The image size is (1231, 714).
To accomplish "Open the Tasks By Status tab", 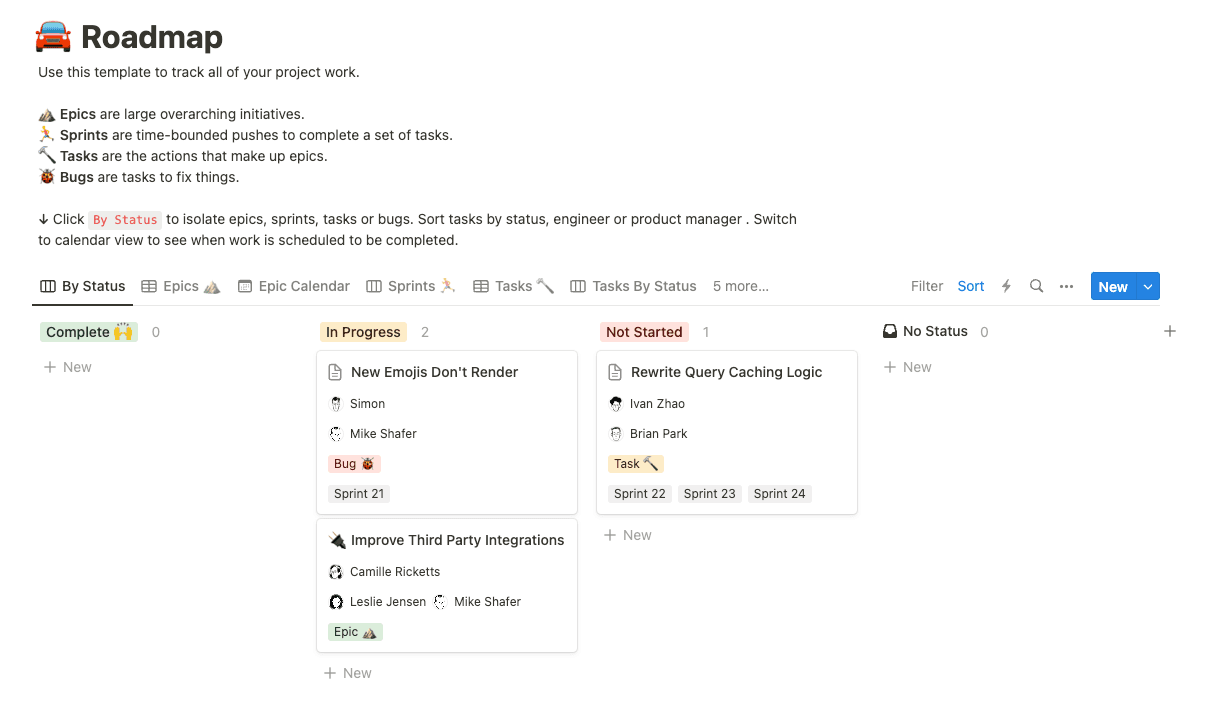I will click(x=633, y=286).
